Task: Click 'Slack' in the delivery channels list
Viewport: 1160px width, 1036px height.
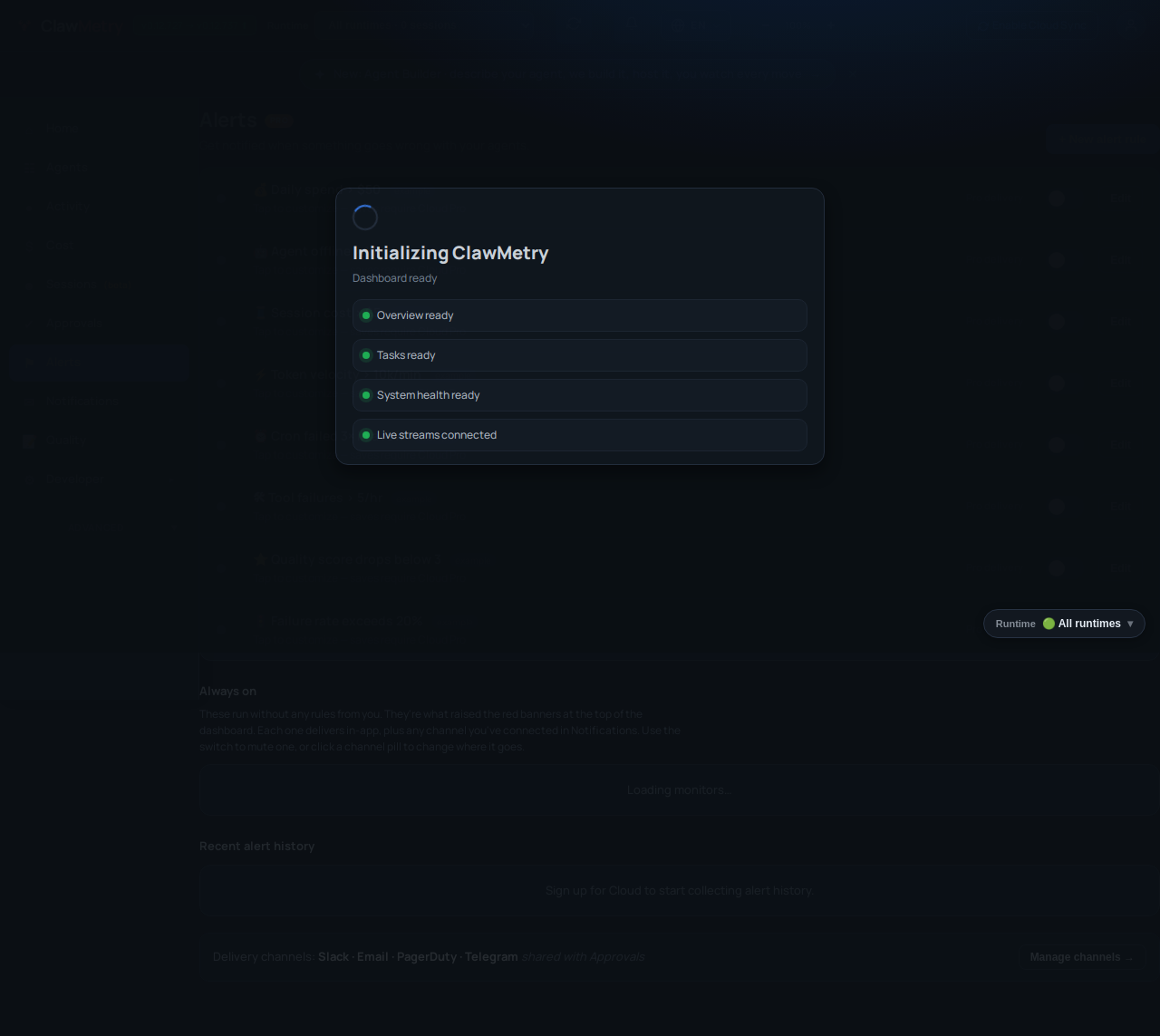Action: click(x=333, y=957)
